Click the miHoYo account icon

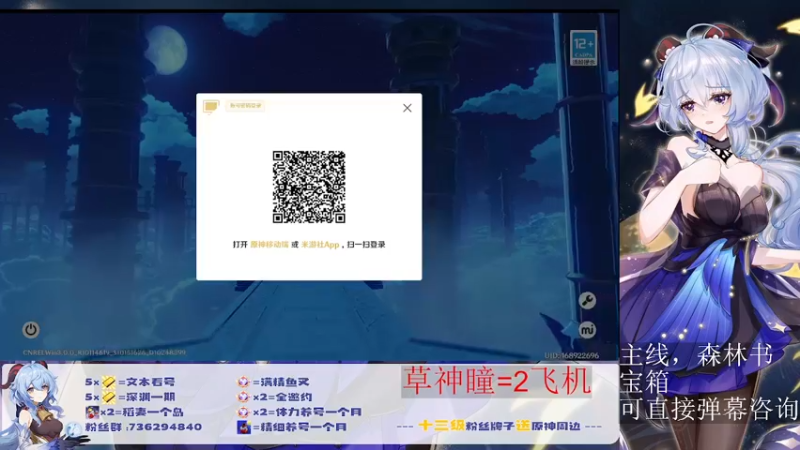click(587, 330)
